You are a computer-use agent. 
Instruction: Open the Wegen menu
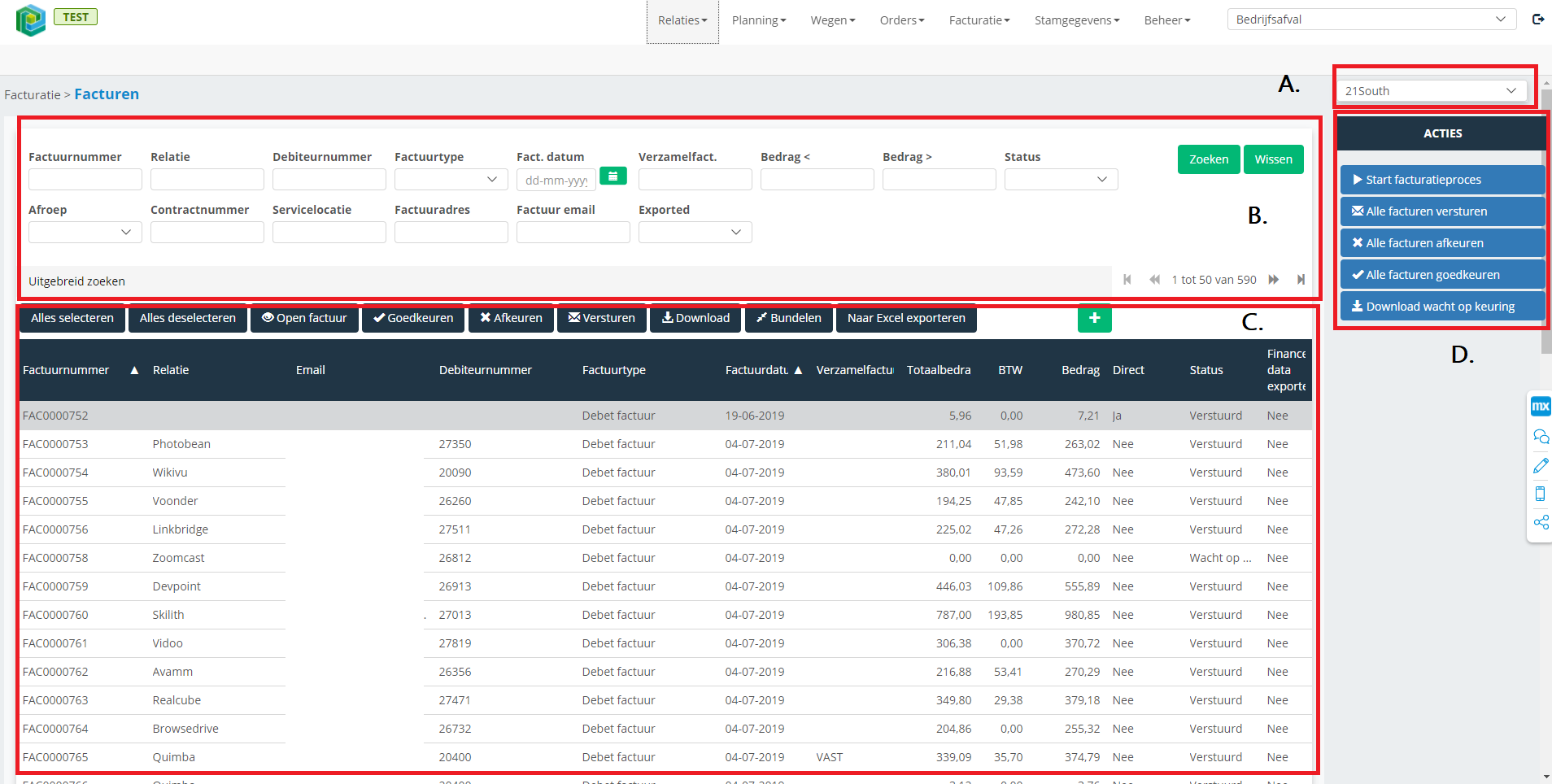[x=833, y=20]
